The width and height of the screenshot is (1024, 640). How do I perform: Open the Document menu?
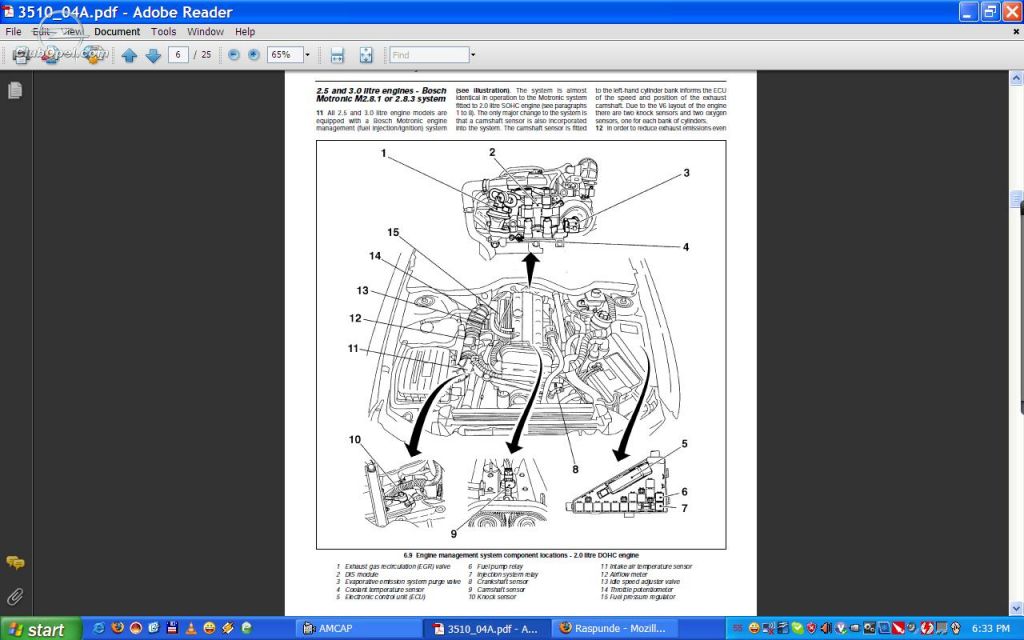pyautogui.click(x=117, y=31)
